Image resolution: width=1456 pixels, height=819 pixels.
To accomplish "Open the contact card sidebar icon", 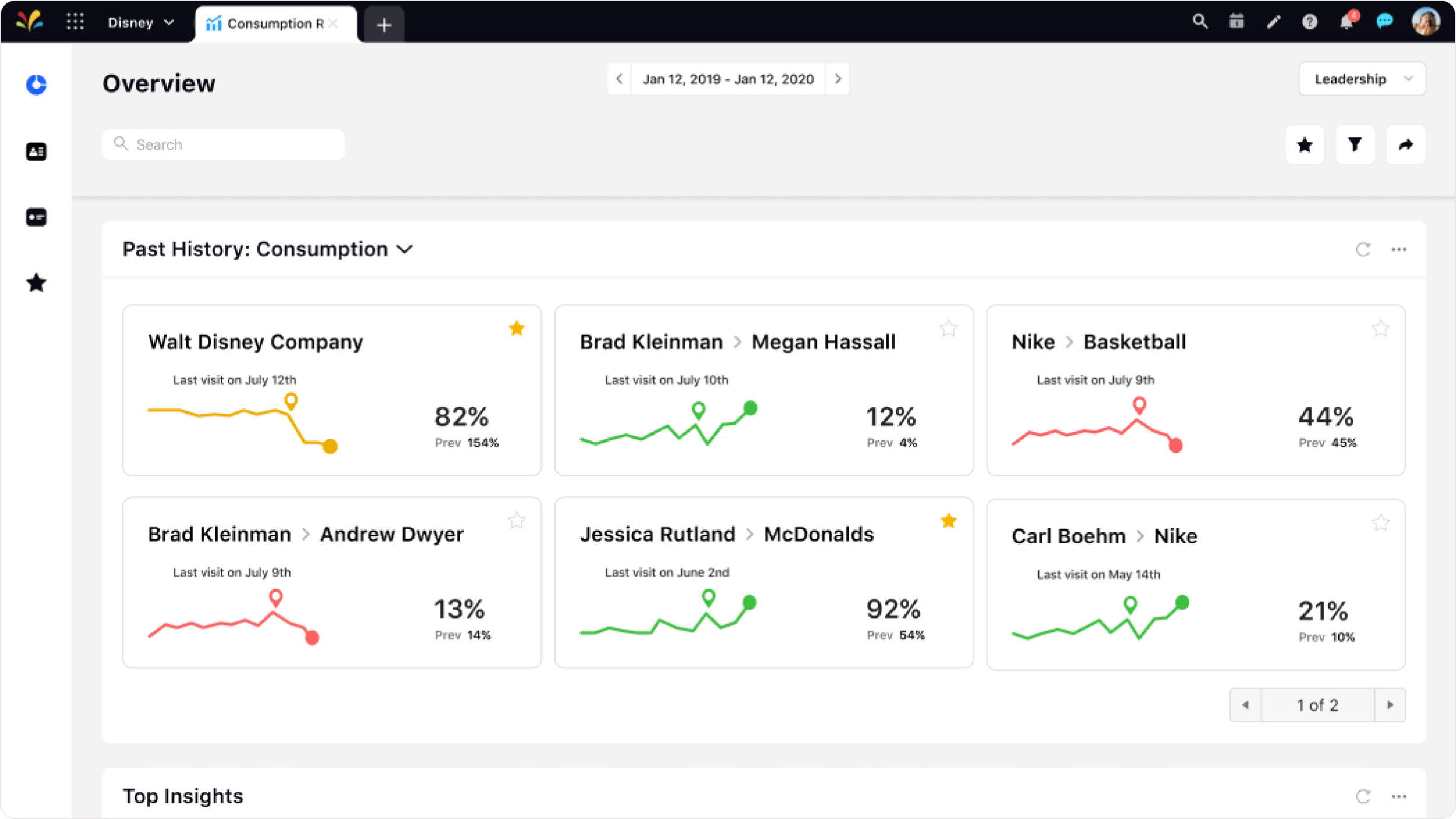I will click(x=36, y=151).
